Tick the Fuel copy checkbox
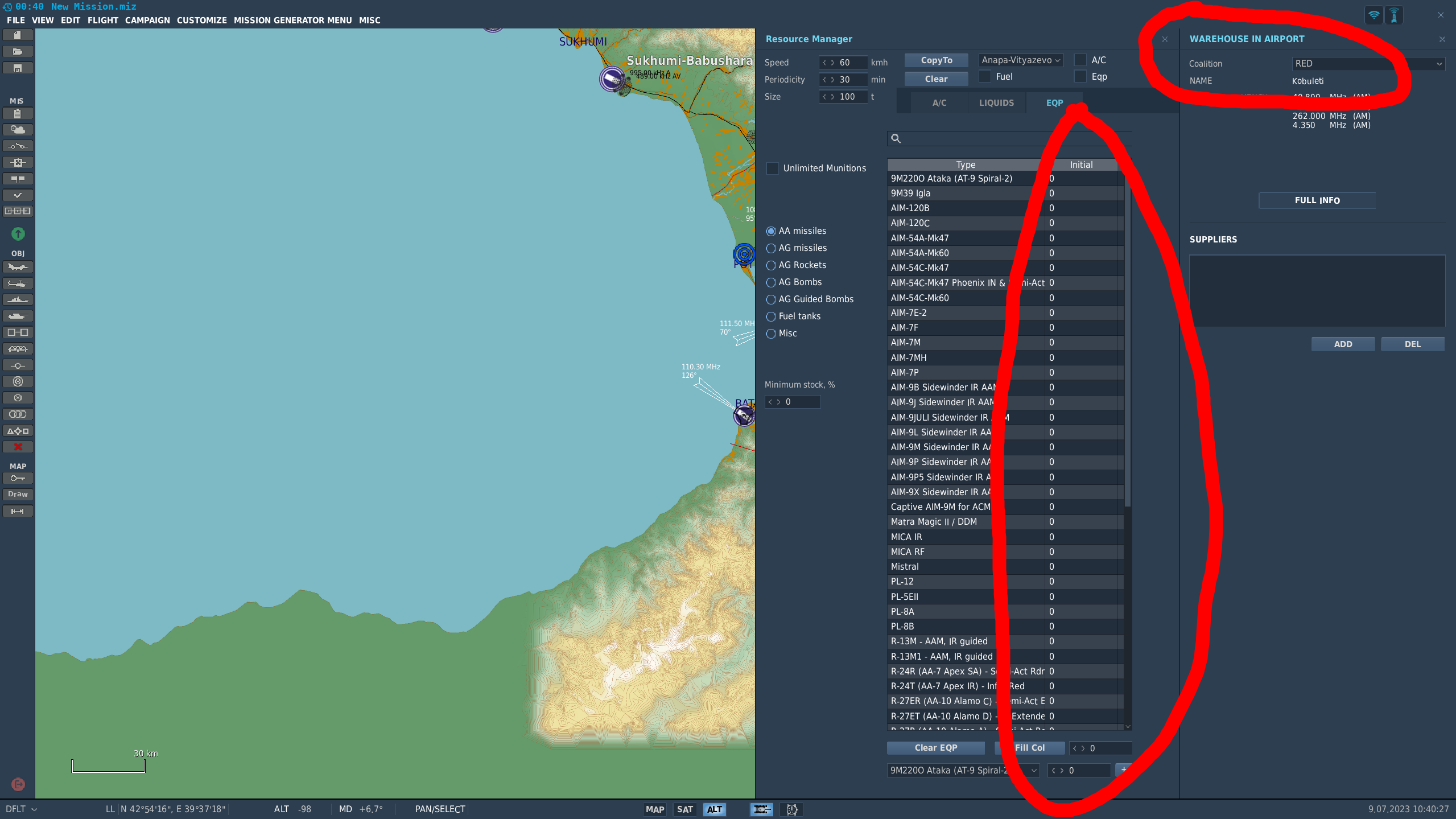 (985, 77)
